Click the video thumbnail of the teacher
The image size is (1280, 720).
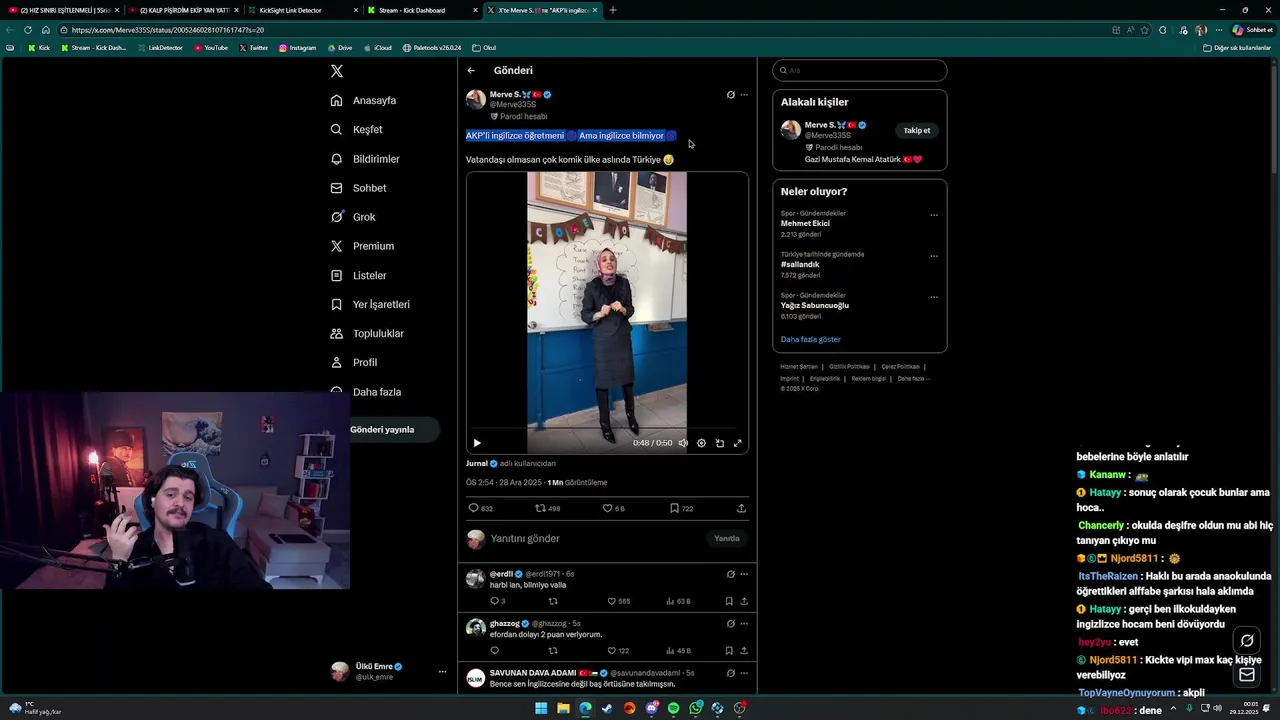pyautogui.click(x=607, y=312)
